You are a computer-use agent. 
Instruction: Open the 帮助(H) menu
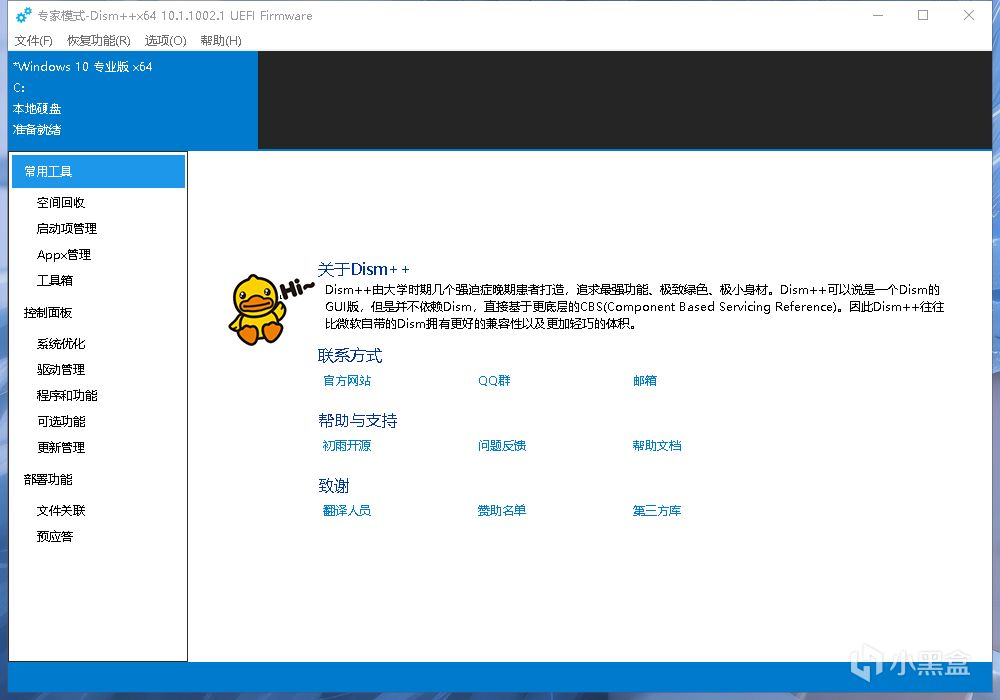221,41
